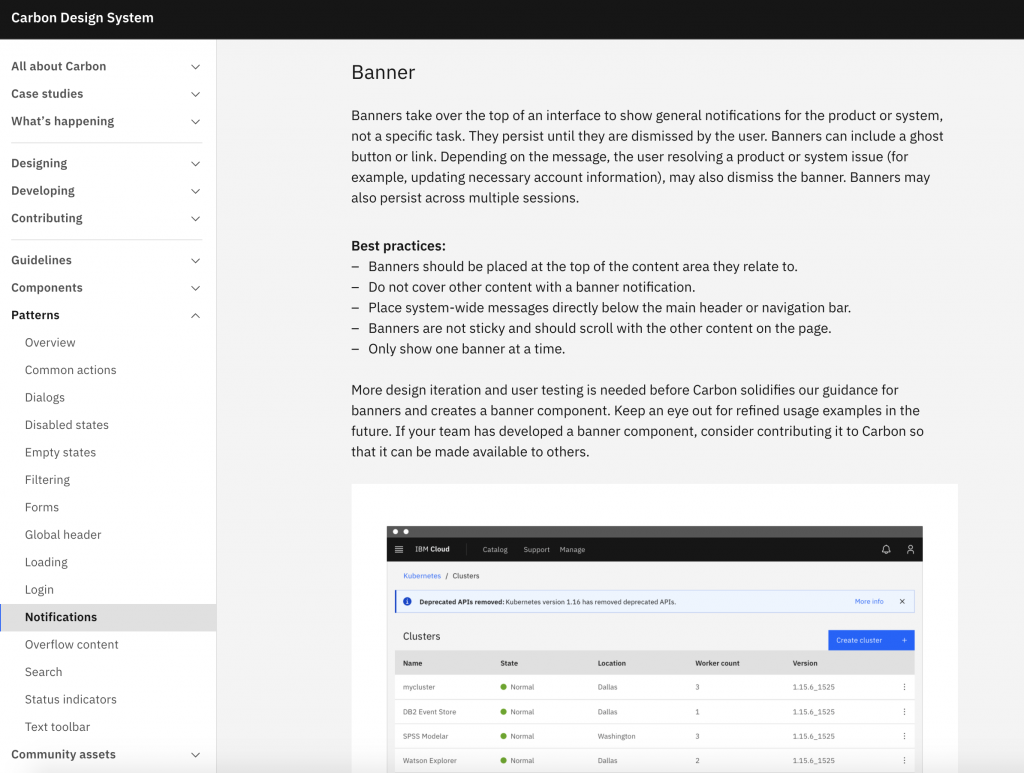Click the State column header
The width and height of the screenshot is (1024, 773).
[509, 663]
